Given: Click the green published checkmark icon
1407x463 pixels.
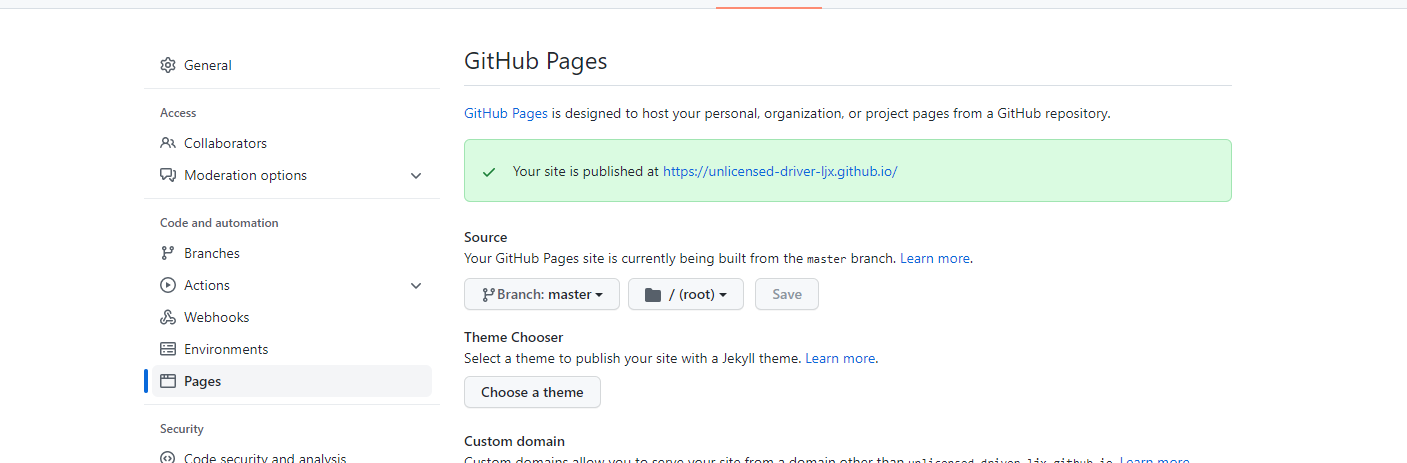Looking at the screenshot, I should 489,171.
